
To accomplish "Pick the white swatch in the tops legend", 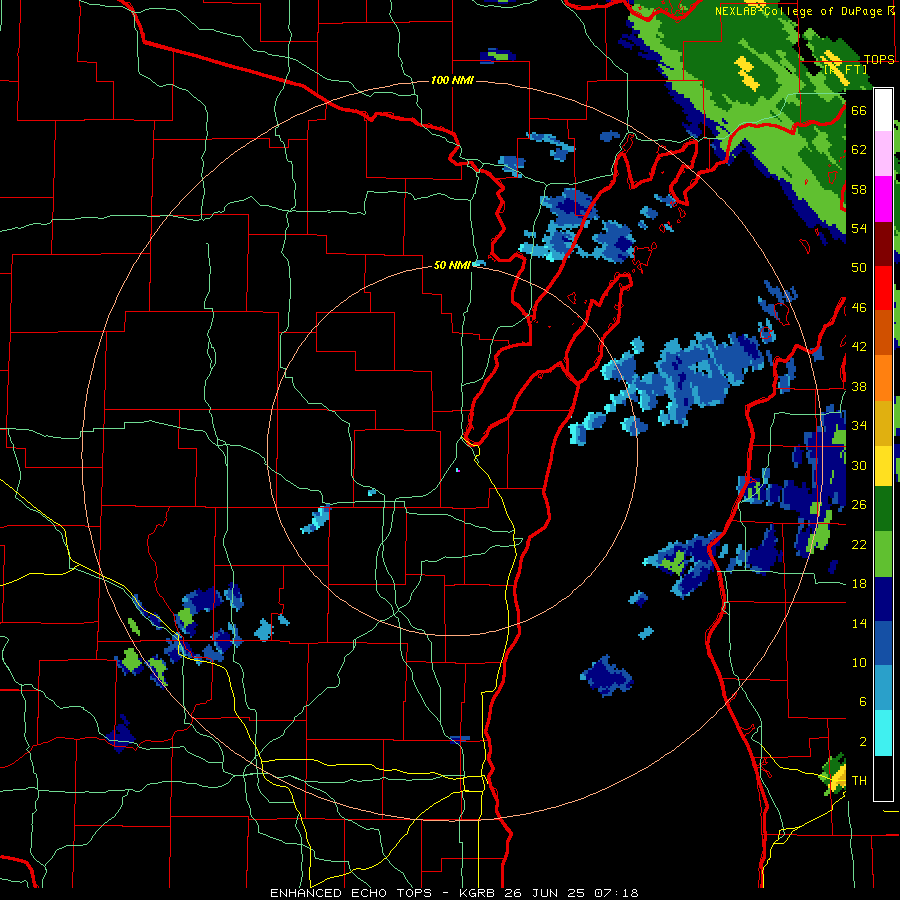I will point(883,110).
